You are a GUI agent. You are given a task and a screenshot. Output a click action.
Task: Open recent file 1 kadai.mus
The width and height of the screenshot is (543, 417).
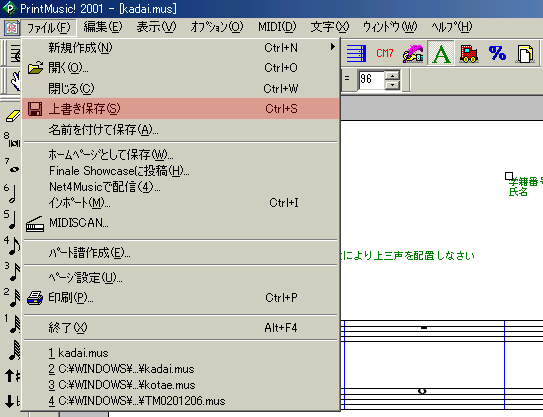coord(180,353)
